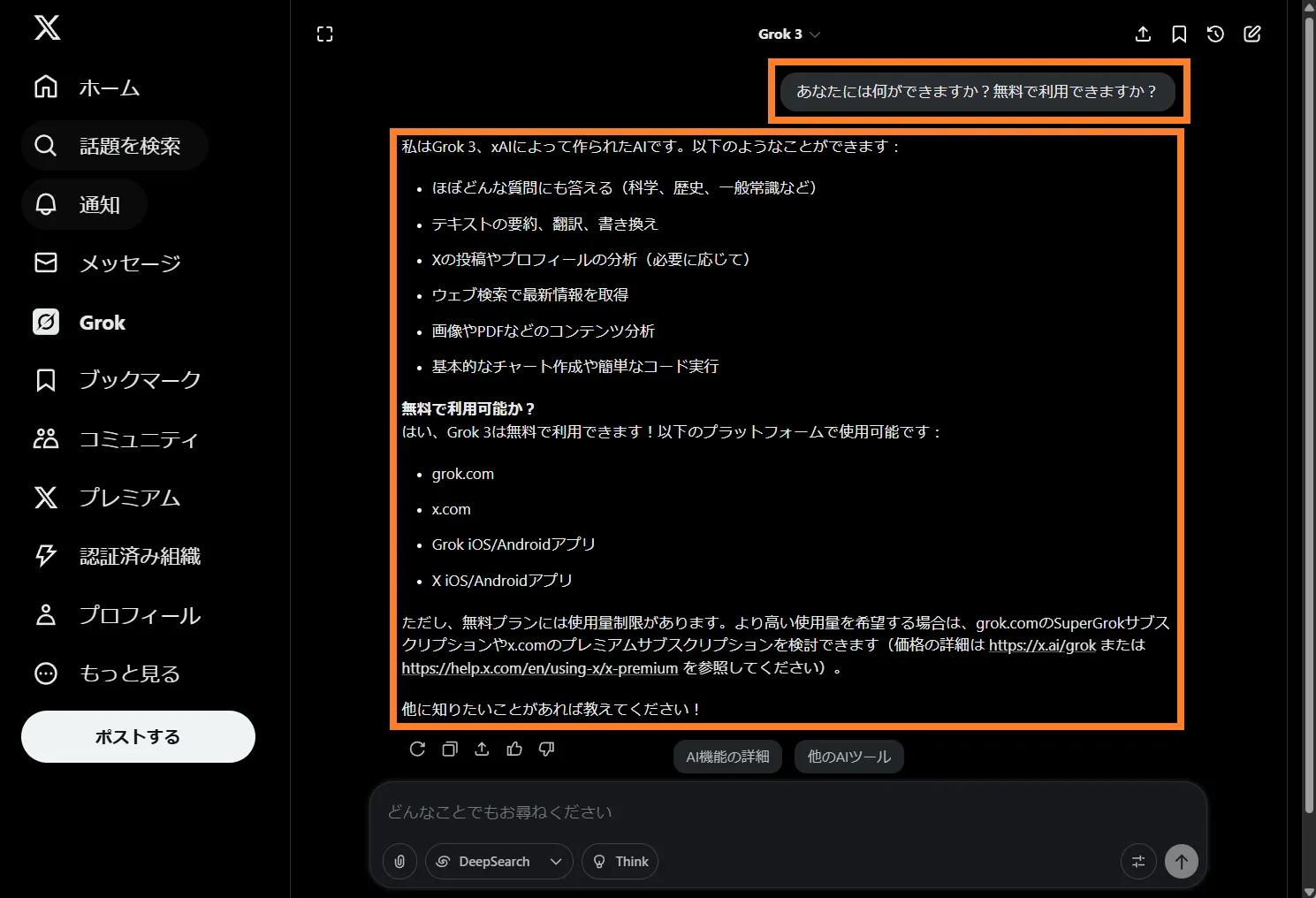Go to ホーム (Home)
Screen dimensions: 1316x898
(87, 88)
